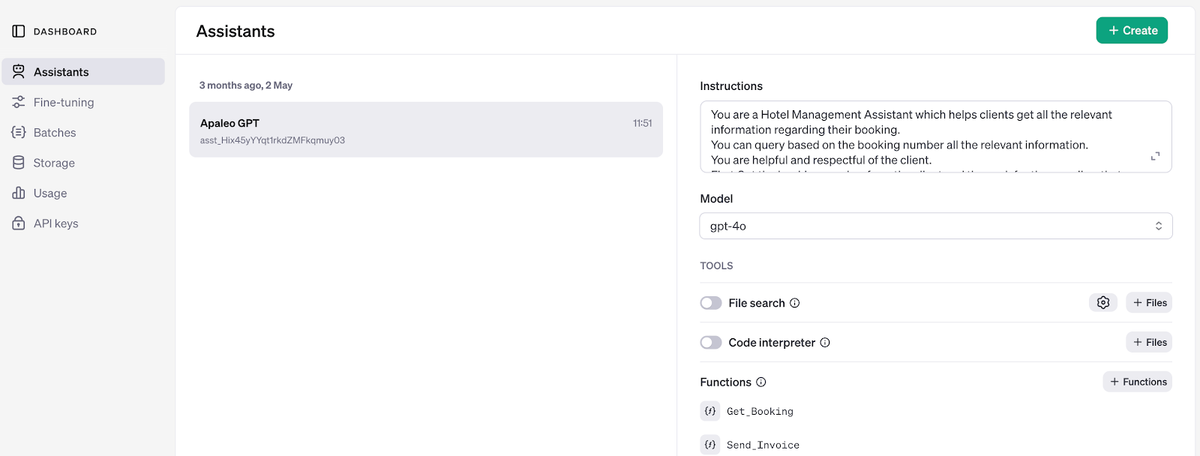Image resolution: width=1200 pixels, height=456 pixels.
Task: Select the Apaleo GPT assistant row
Action: pyautogui.click(x=426, y=130)
